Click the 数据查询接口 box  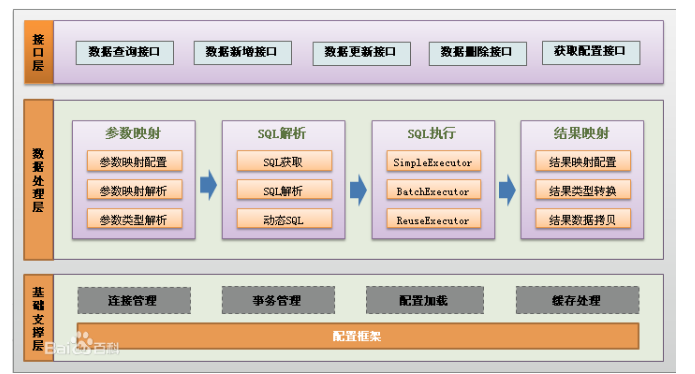point(125,53)
